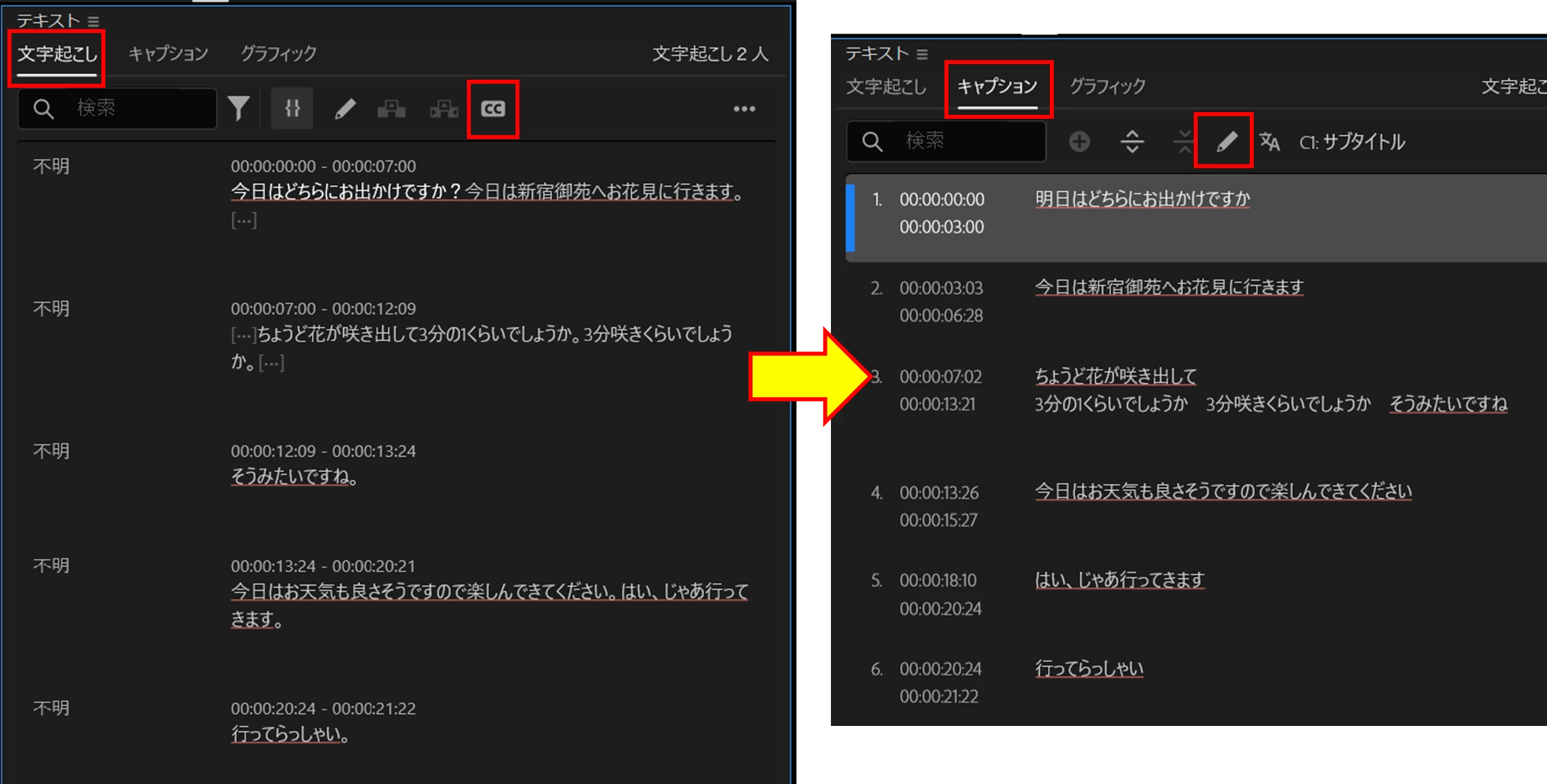This screenshot has height=784, width=1547.
Task: Switch to the 文字起こし tab in the left panel
Action: (57, 54)
